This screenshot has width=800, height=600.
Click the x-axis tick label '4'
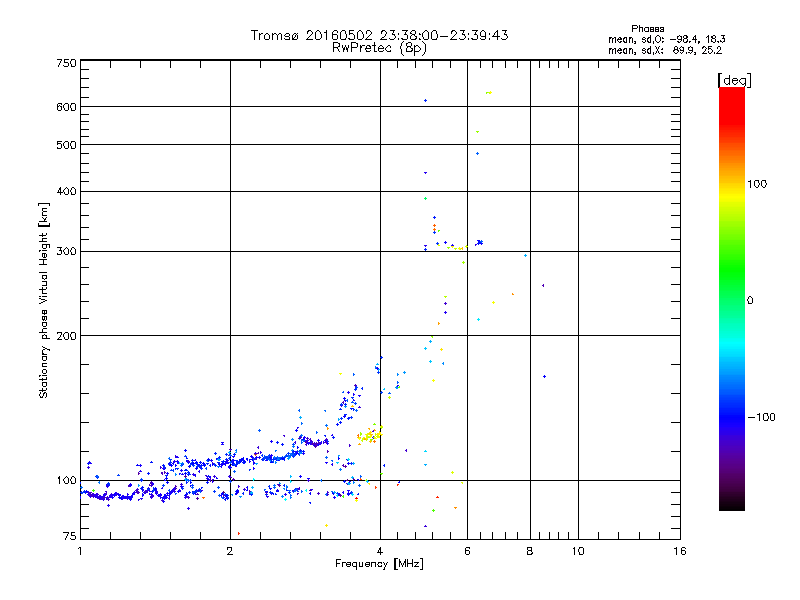point(380,551)
